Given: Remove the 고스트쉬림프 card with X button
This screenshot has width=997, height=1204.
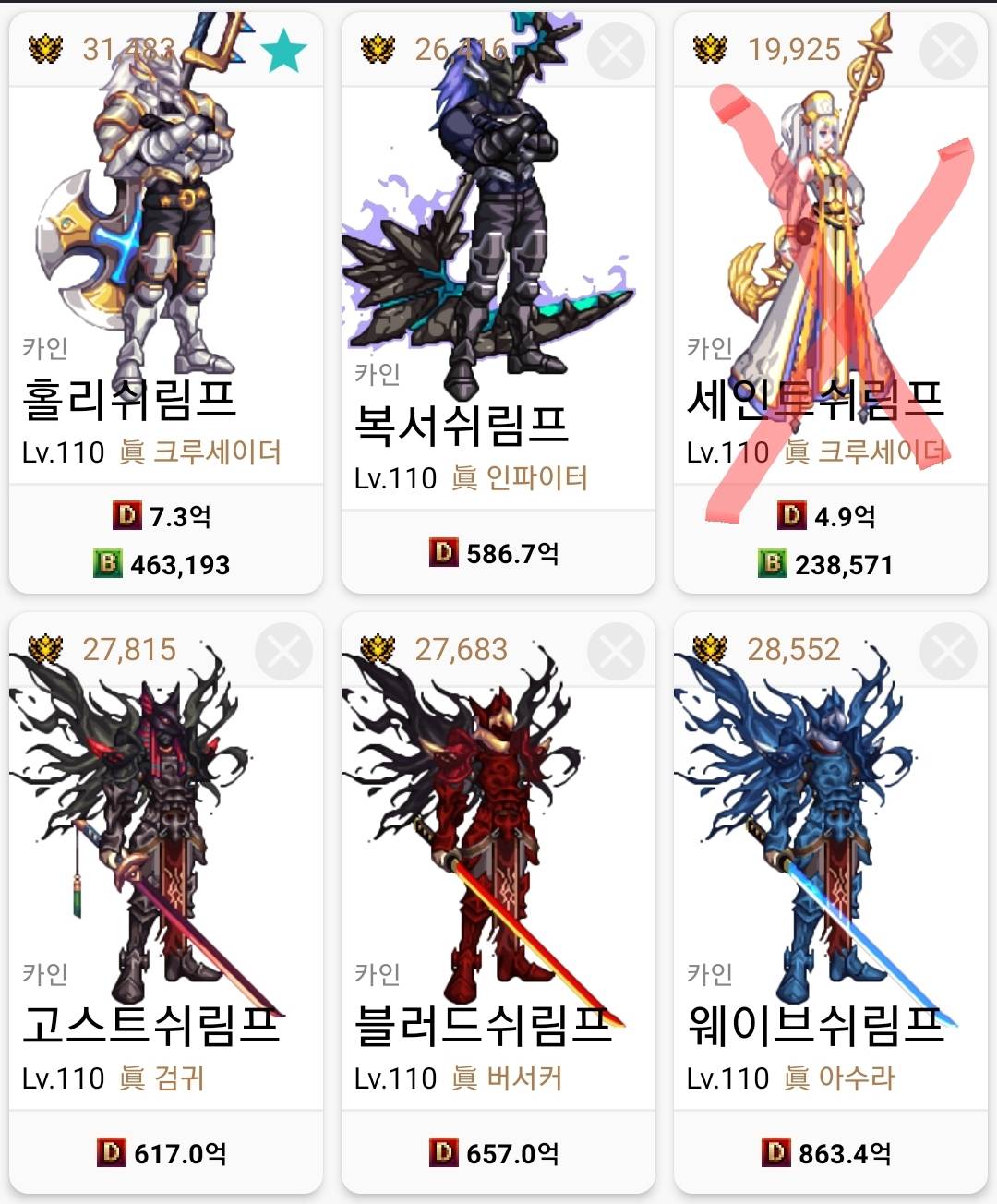Looking at the screenshot, I should 283,652.
